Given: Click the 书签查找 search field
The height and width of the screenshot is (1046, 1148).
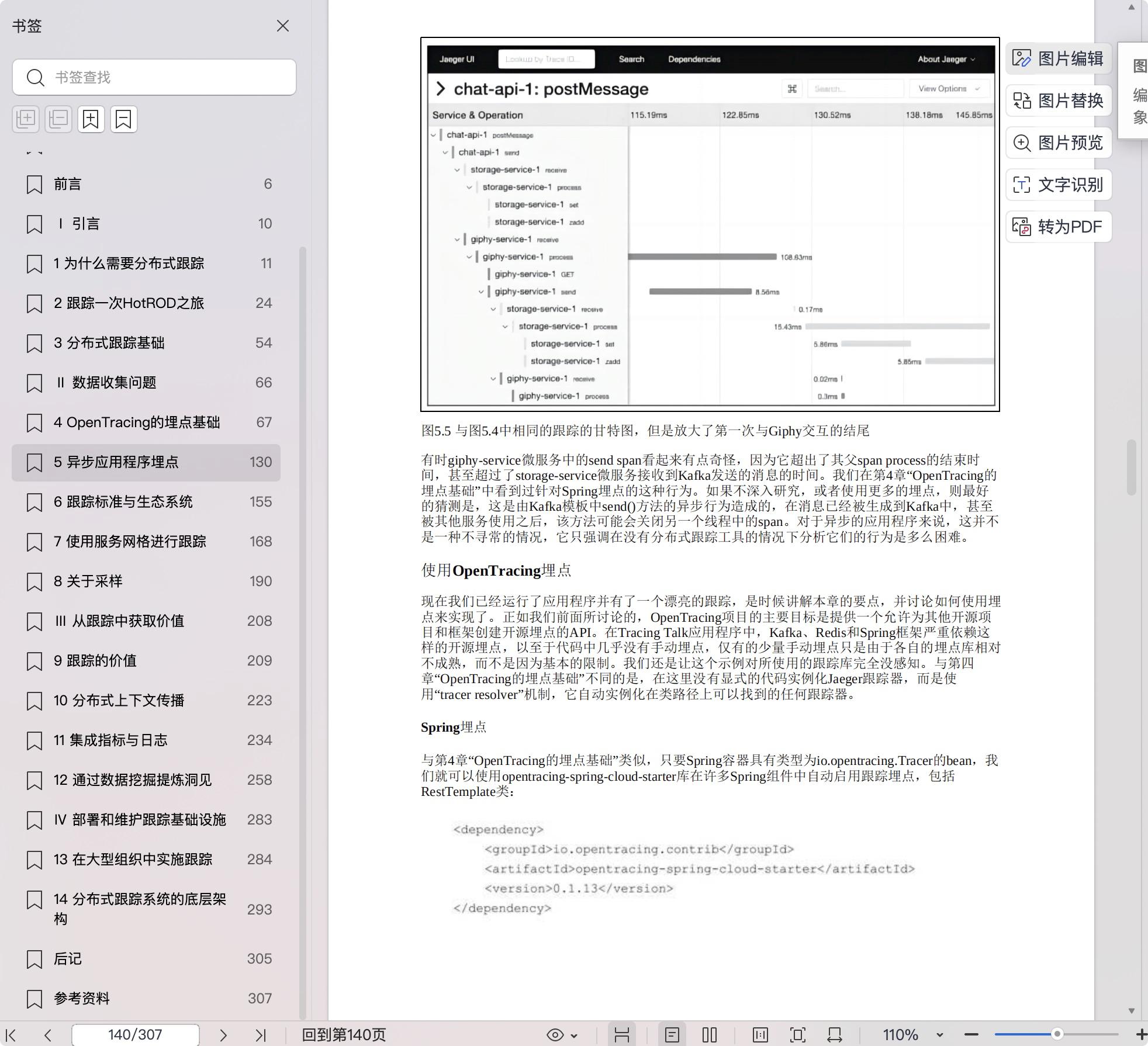Looking at the screenshot, I should pyautogui.click(x=154, y=77).
